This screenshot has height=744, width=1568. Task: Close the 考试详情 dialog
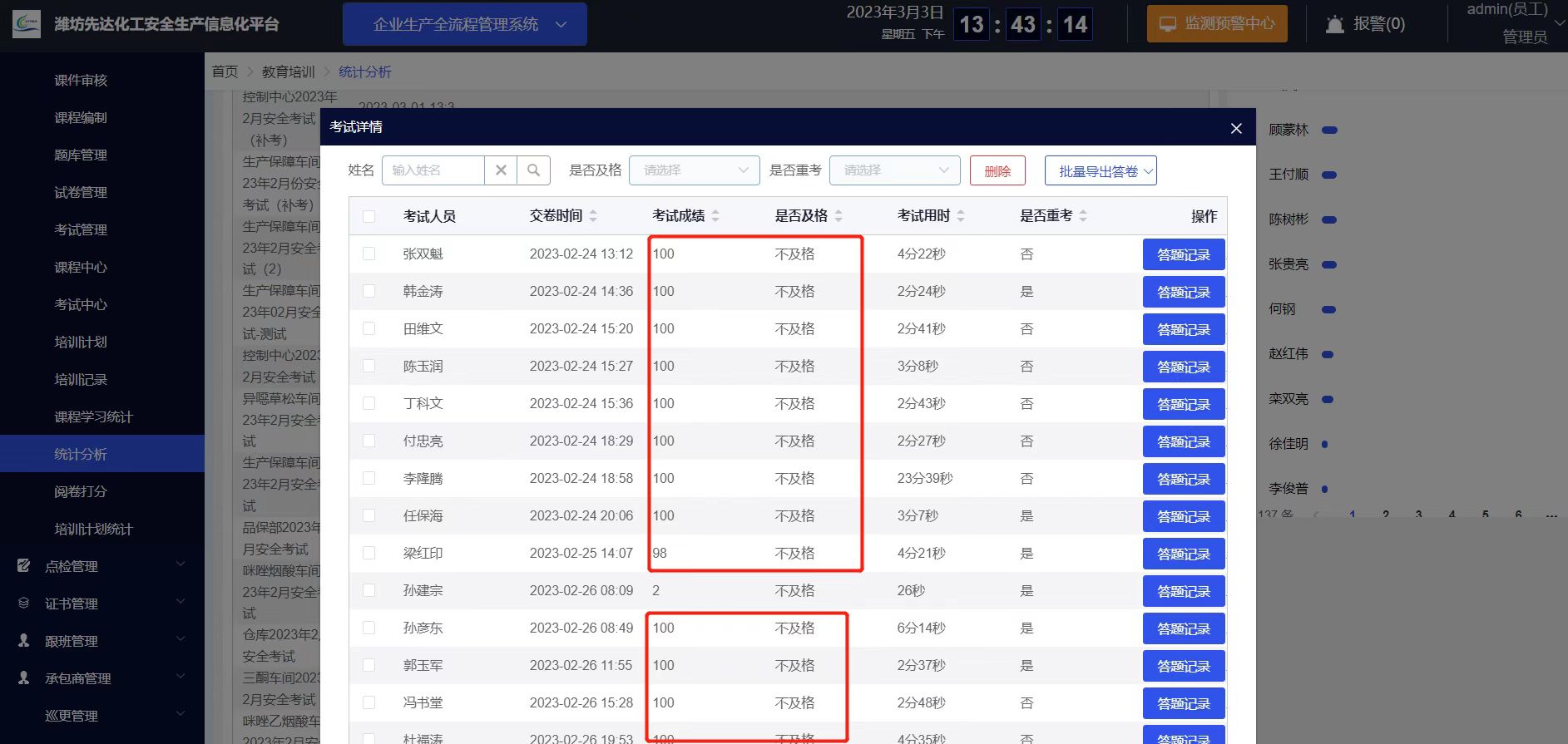click(1236, 128)
